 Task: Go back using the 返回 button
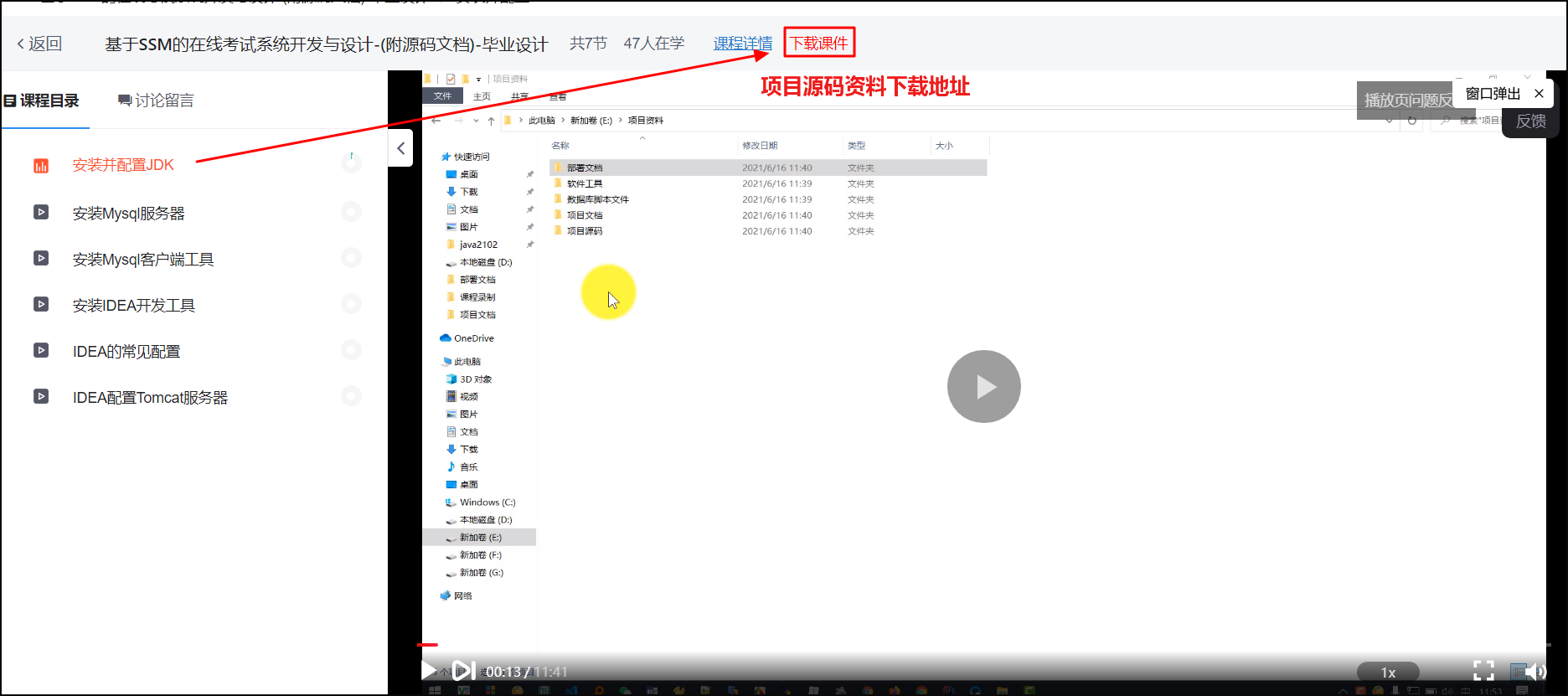(39, 44)
